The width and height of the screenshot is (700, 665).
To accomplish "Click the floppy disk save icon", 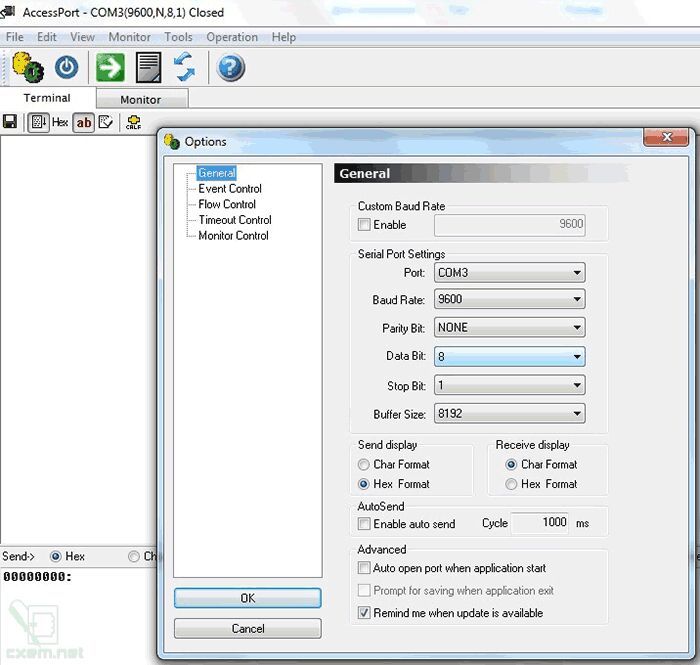I will (10, 121).
